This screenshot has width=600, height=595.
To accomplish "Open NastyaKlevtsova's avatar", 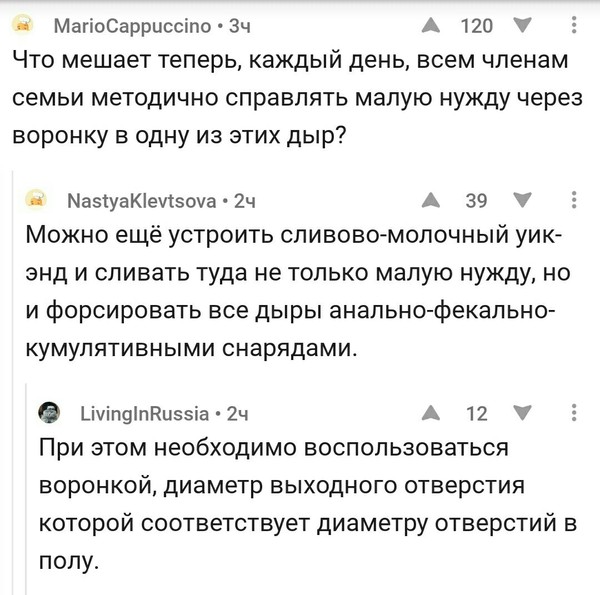I will pos(36,200).
